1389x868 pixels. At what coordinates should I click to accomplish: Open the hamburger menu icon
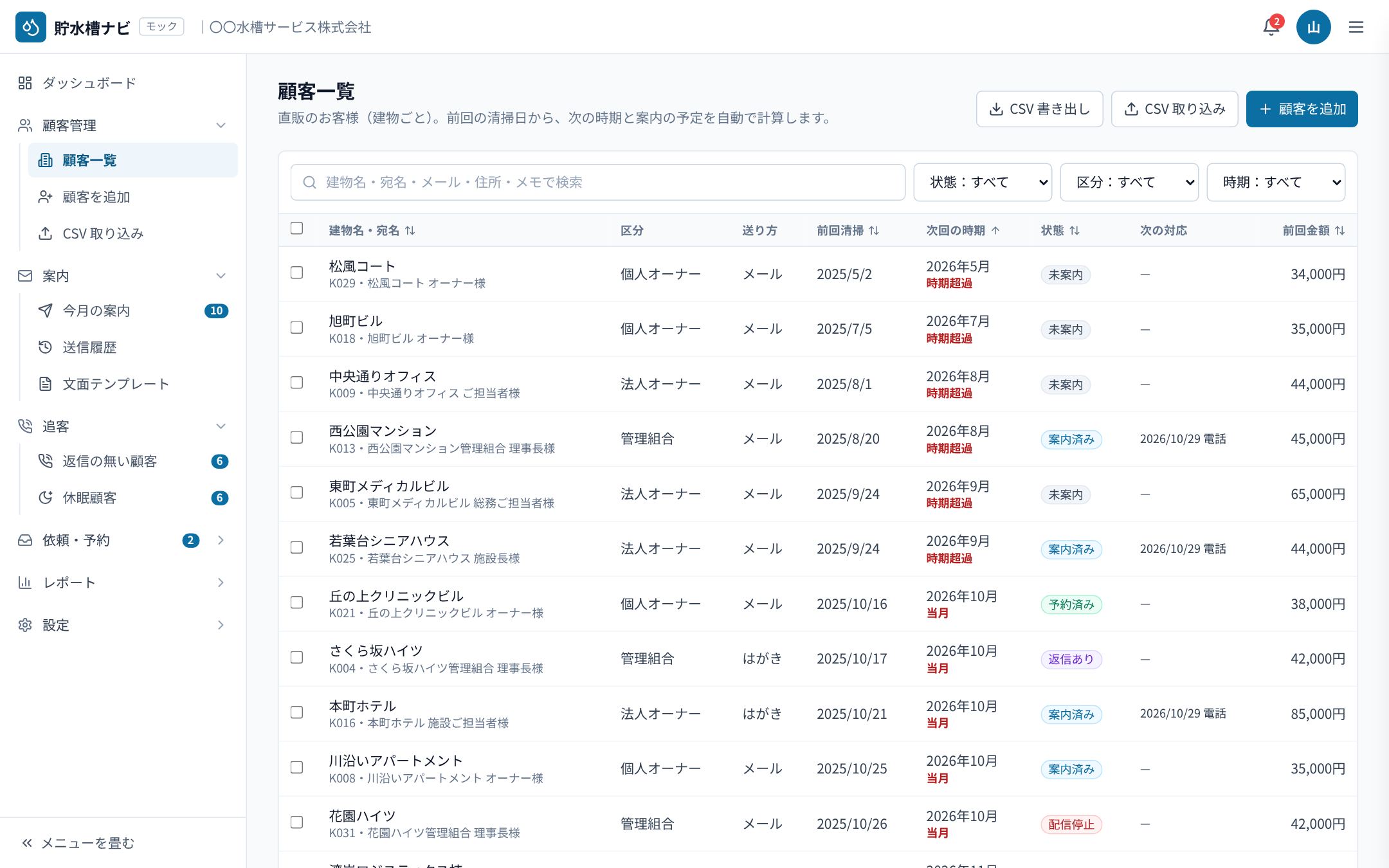pos(1356,27)
